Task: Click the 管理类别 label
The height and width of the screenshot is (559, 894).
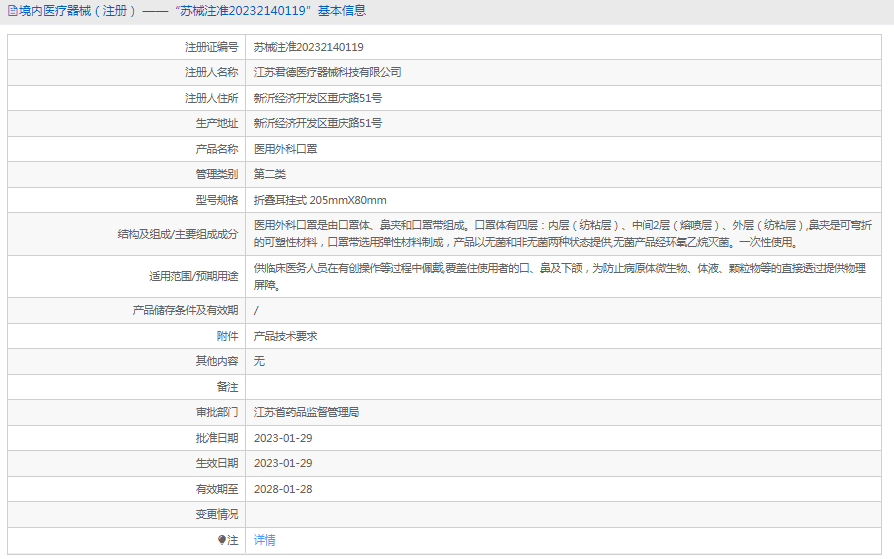Action: [x=217, y=175]
